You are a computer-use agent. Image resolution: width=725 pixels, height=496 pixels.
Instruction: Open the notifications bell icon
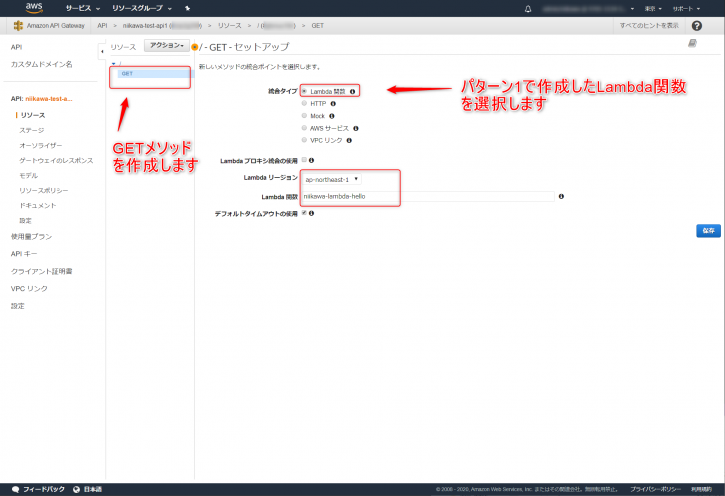(x=528, y=9)
